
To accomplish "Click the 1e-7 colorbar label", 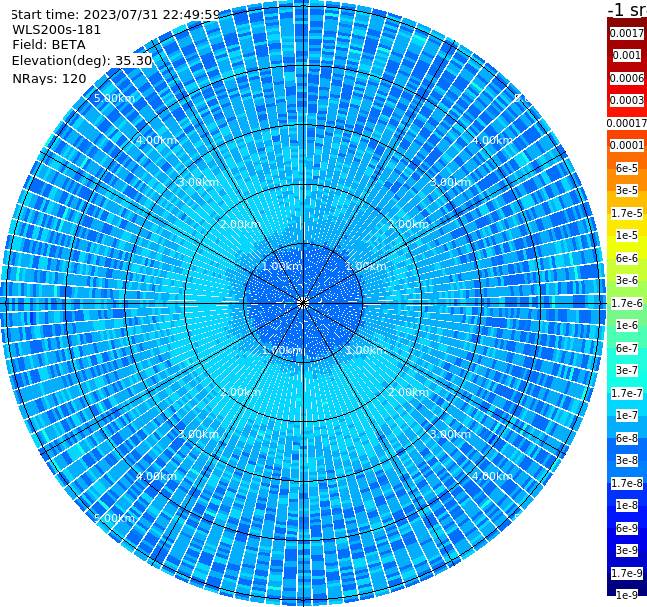I will pos(627,415).
